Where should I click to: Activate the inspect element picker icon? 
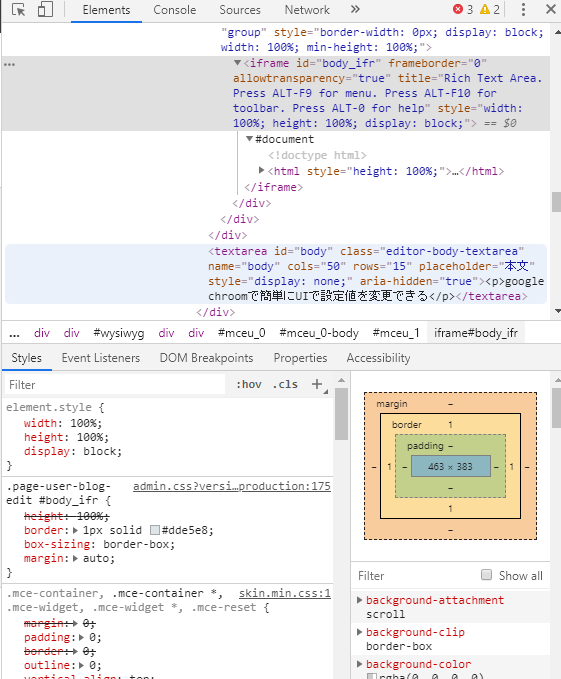(x=19, y=10)
